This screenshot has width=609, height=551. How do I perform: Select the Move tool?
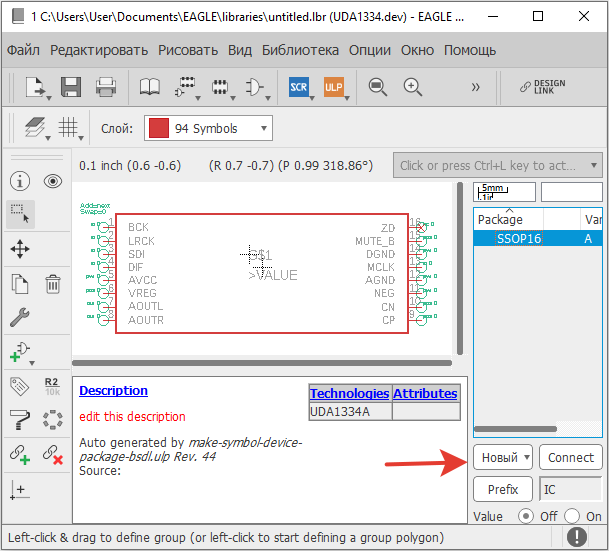[x=20, y=249]
